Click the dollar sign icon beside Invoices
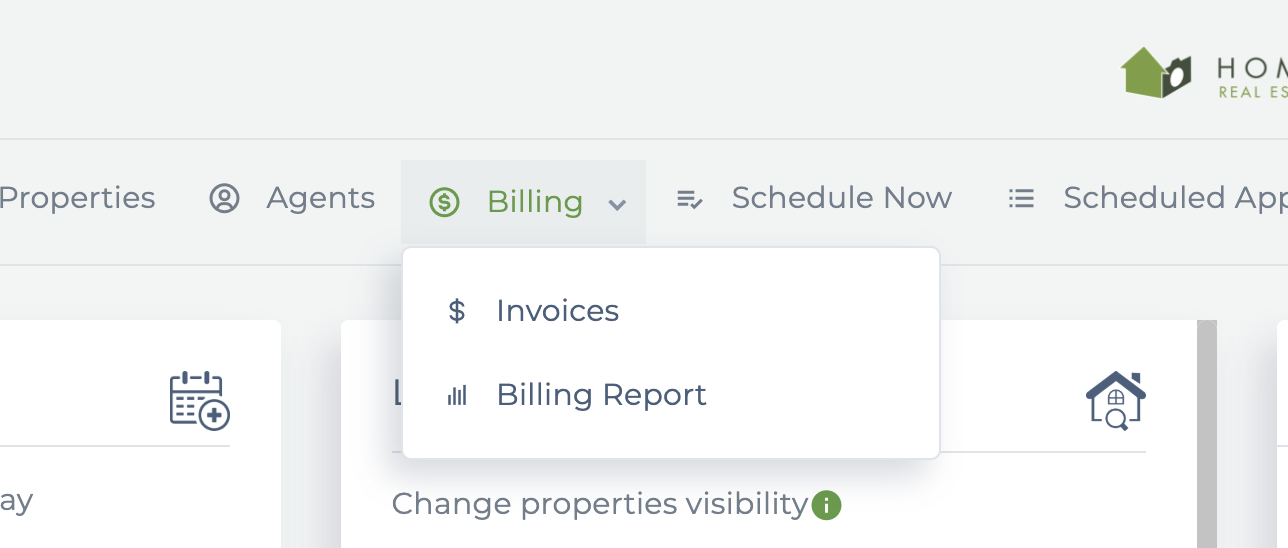The height and width of the screenshot is (548, 1288). [x=457, y=311]
